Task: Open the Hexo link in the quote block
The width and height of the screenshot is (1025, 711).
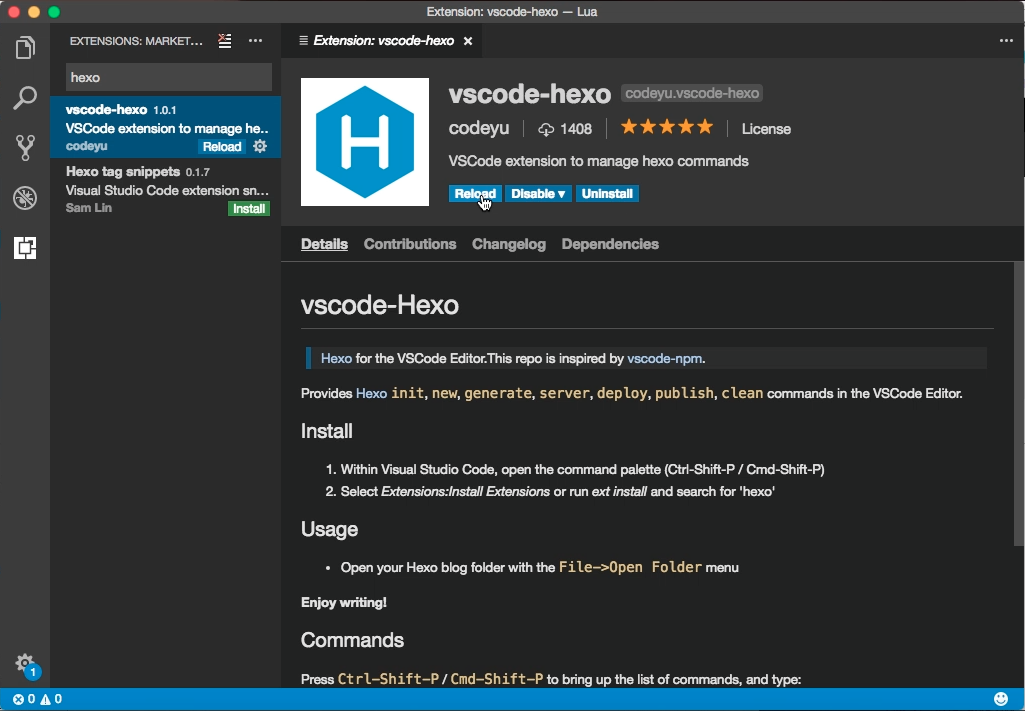Action: coord(336,358)
